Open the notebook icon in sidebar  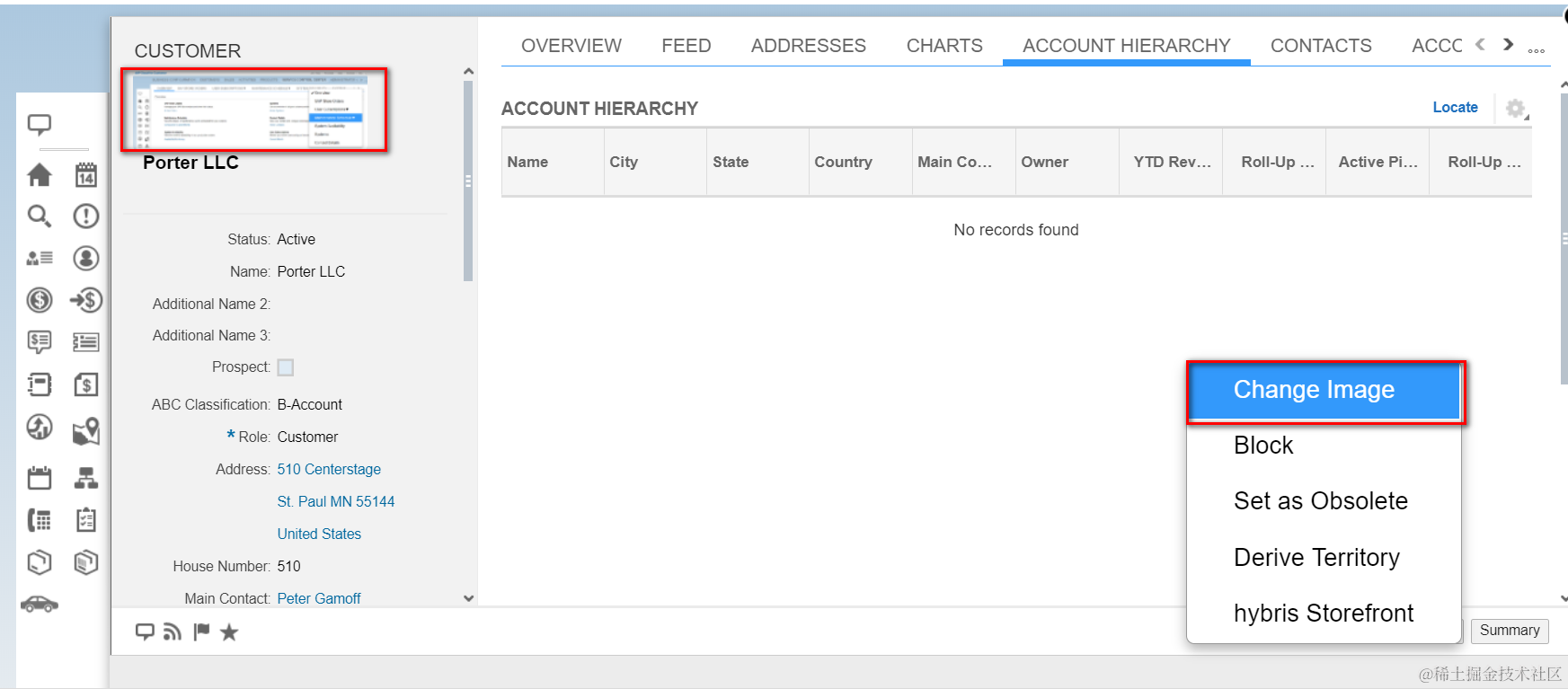[x=40, y=384]
